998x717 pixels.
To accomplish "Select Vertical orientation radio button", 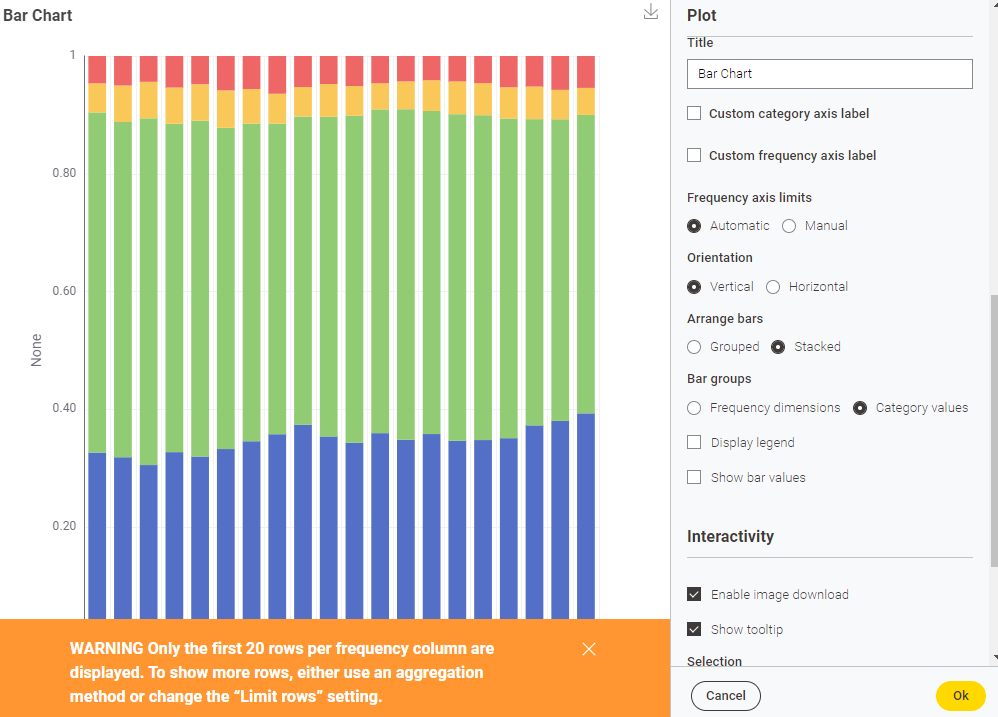I will coord(694,287).
